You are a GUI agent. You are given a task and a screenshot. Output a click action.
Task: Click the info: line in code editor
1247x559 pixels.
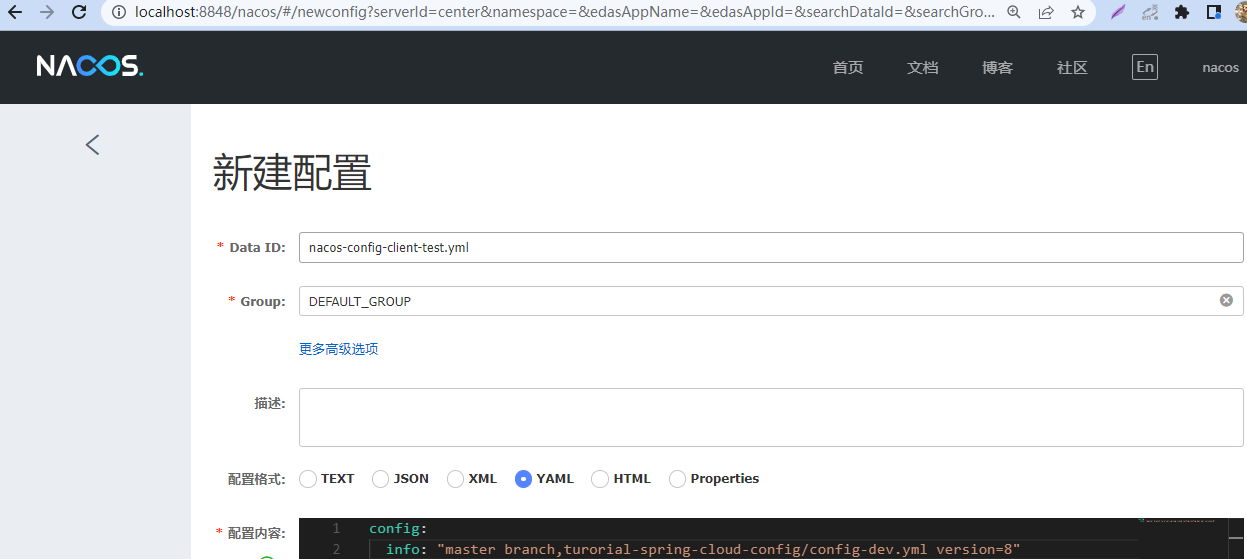[702, 549]
